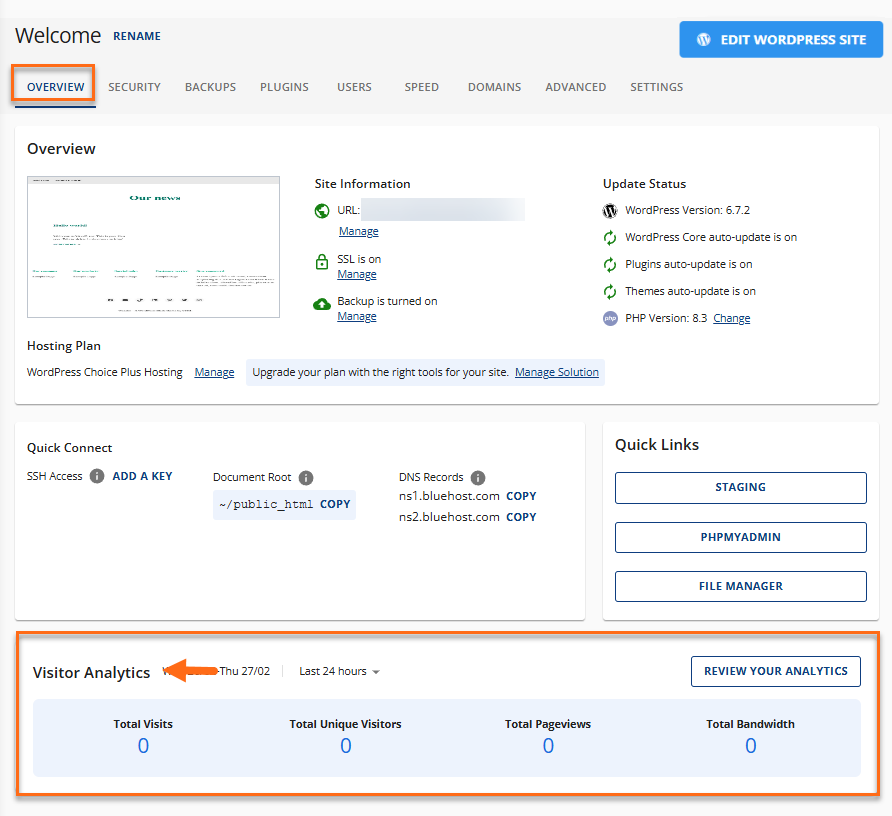This screenshot has width=892, height=816.
Task: View the Domains tab
Action: (494, 87)
